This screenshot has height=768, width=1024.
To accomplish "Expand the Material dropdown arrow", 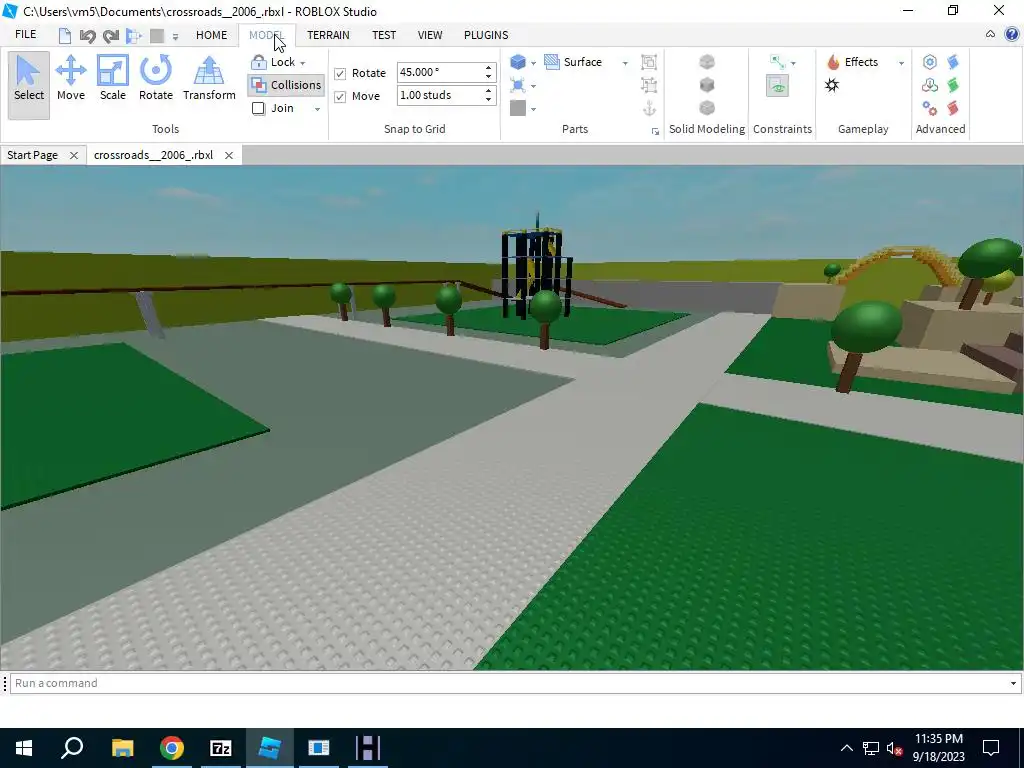I will point(534,86).
